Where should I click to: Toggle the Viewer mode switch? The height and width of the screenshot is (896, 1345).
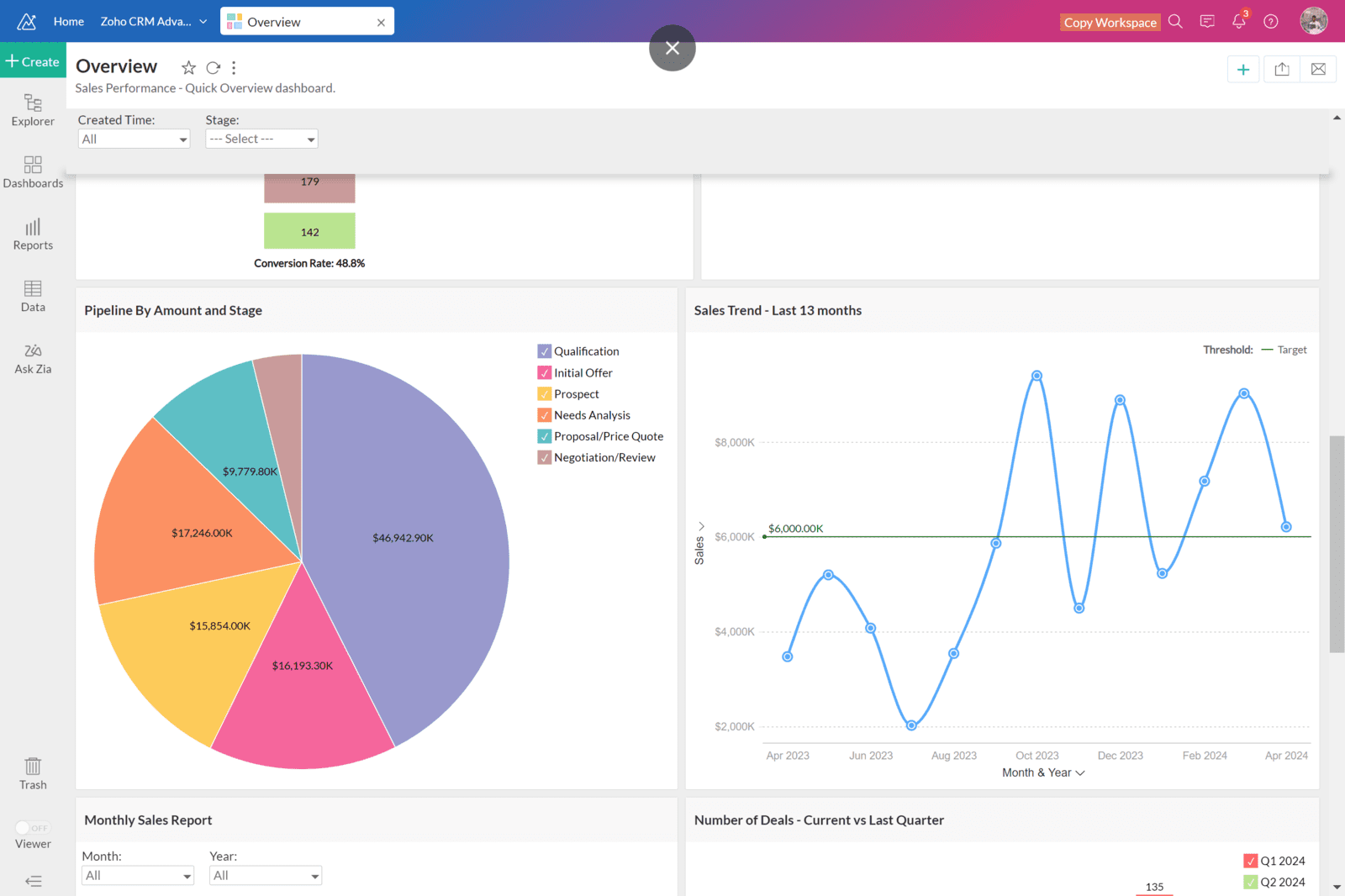tap(33, 828)
